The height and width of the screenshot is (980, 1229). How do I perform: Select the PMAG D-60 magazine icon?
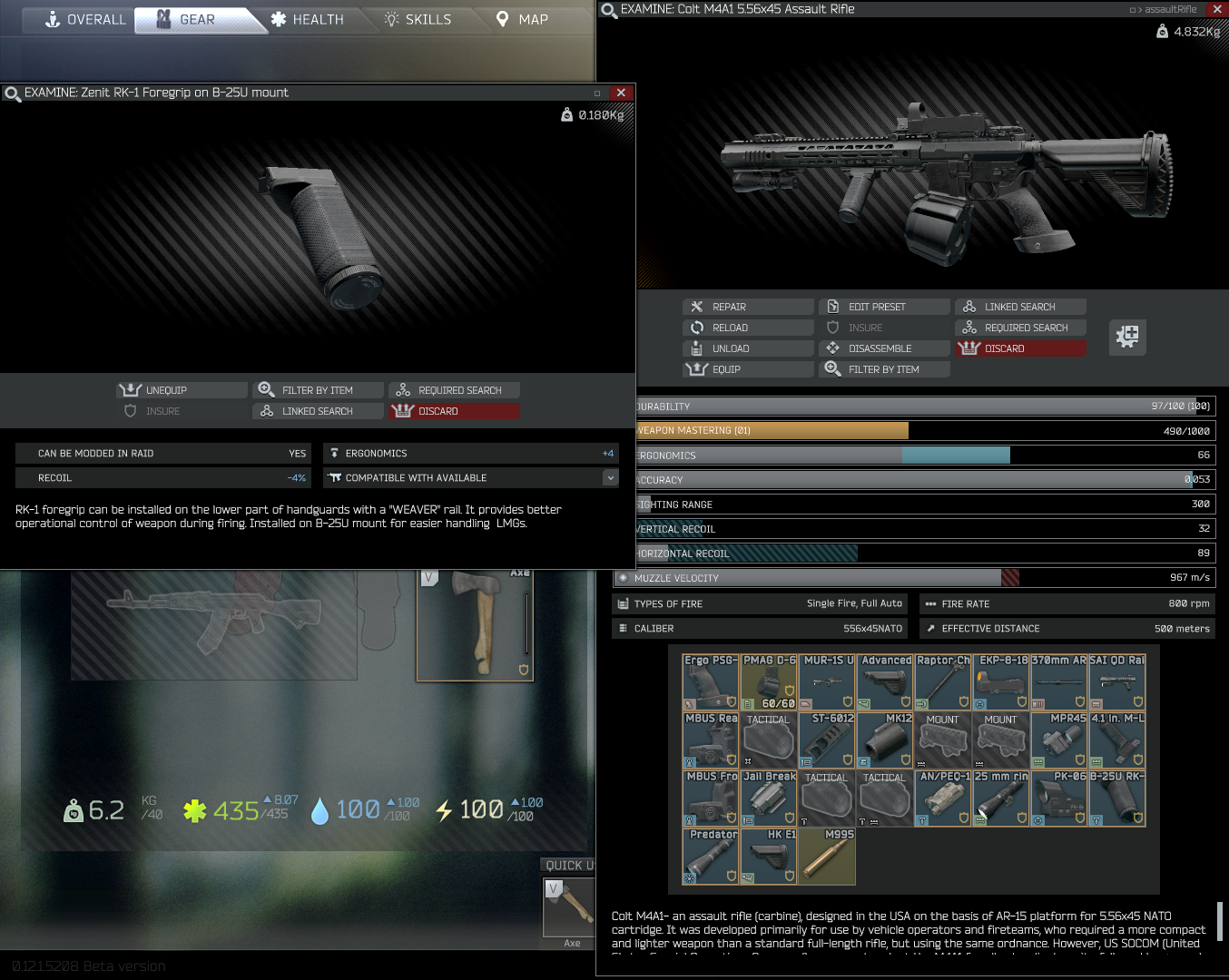(769, 682)
